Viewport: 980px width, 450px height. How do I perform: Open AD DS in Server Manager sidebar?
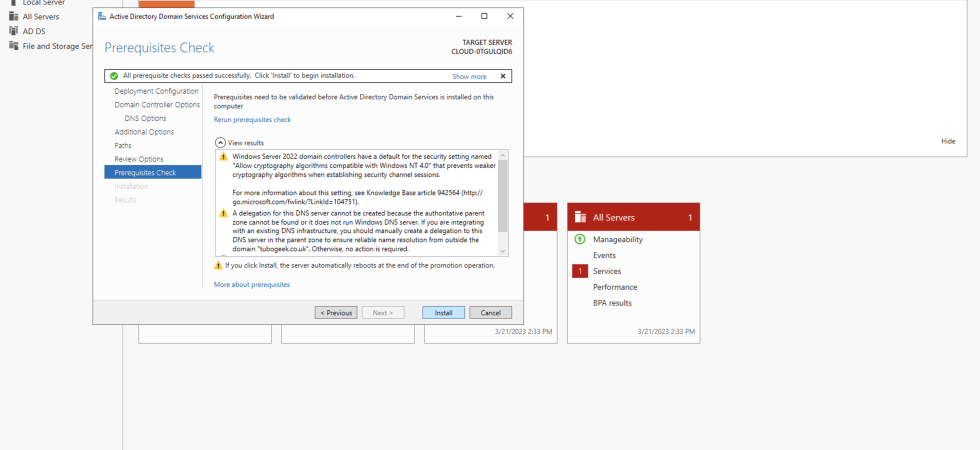coord(34,31)
